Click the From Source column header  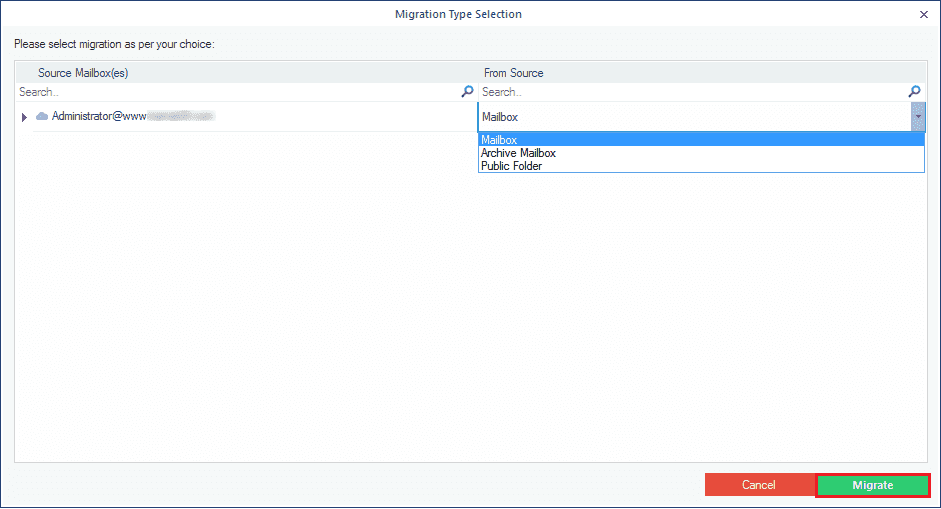[513, 73]
